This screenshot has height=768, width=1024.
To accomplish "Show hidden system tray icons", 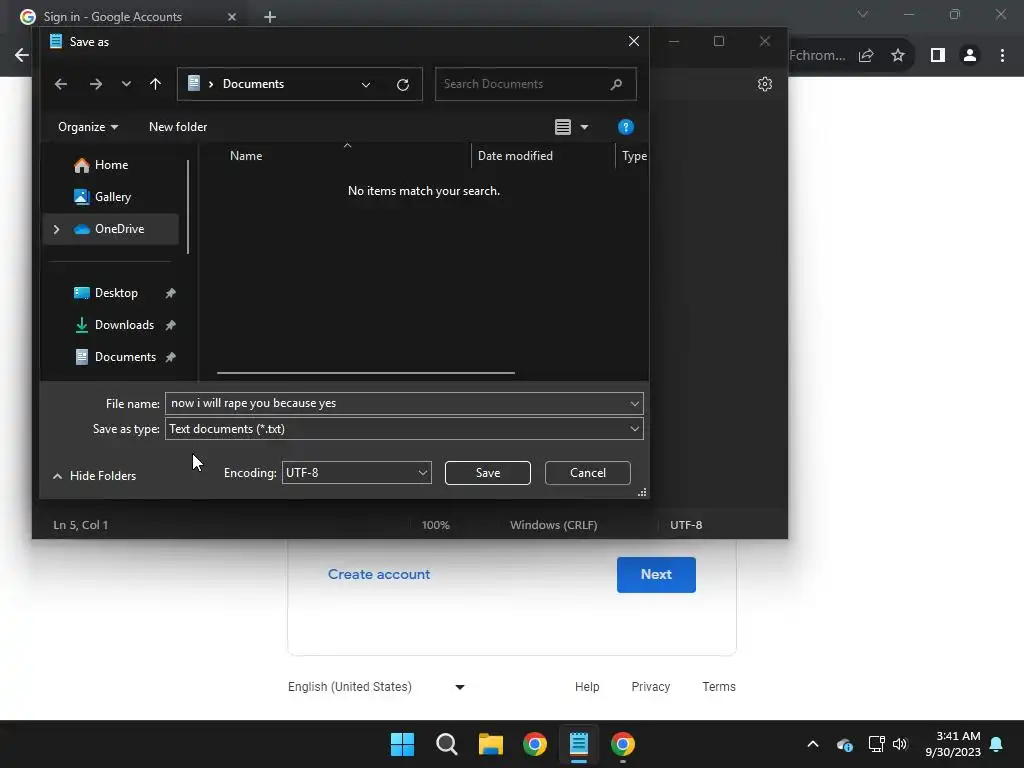I will click(x=813, y=744).
